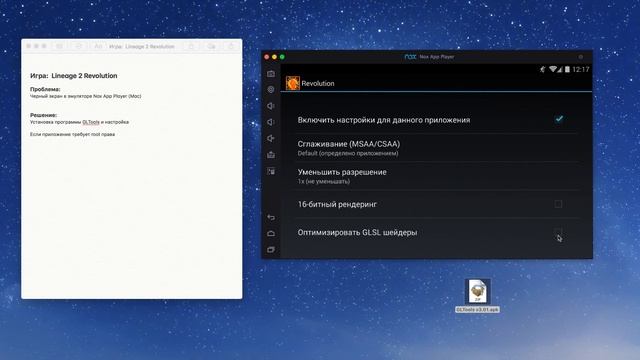The image size is (640, 360).
Task: Click 'Включить настройки для данного приложения' label
Action: pyautogui.click(x=384, y=120)
